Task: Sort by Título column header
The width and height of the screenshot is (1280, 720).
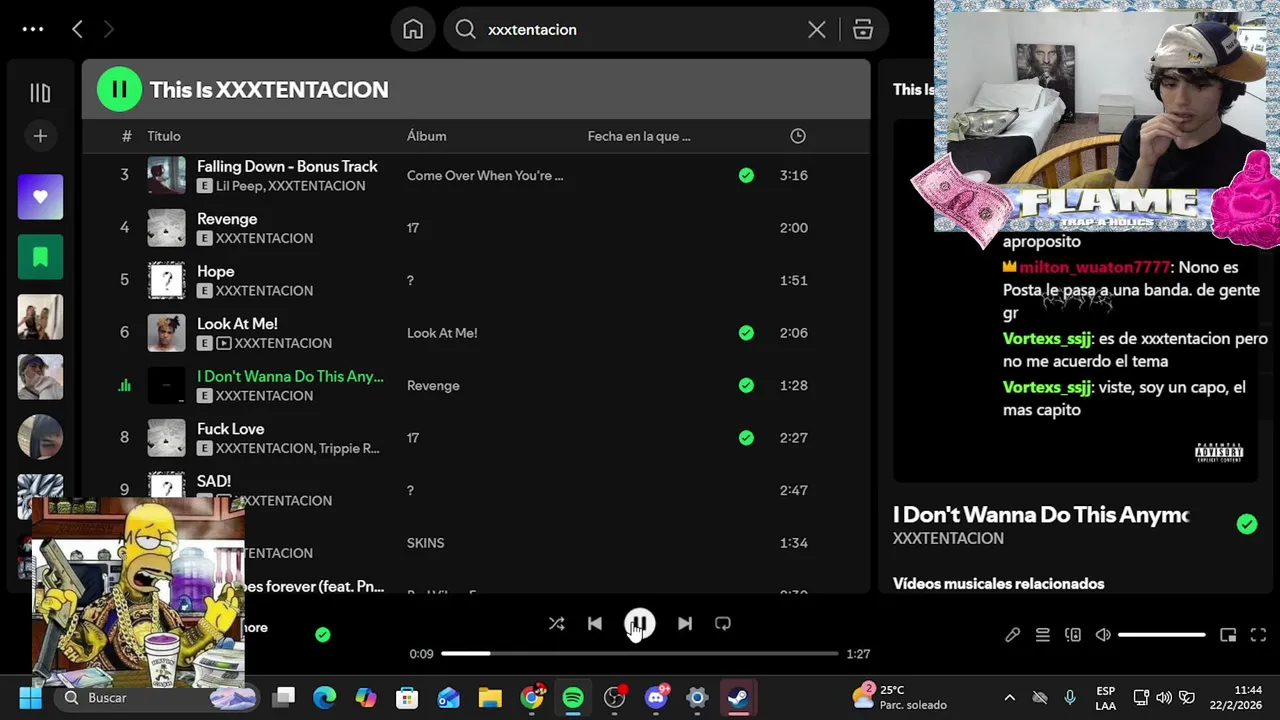Action: [x=164, y=136]
